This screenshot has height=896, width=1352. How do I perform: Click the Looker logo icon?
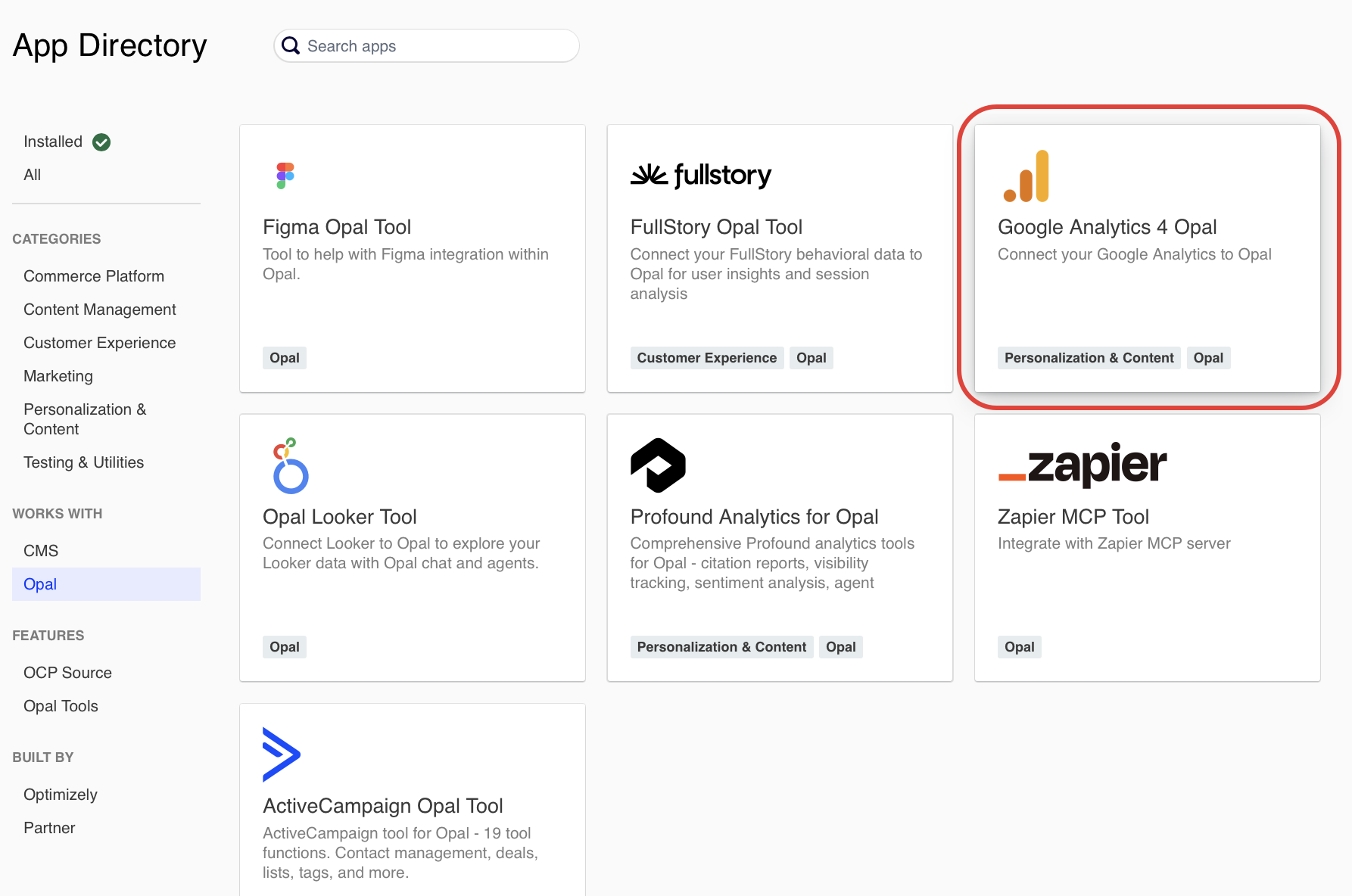click(x=290, y=466)
